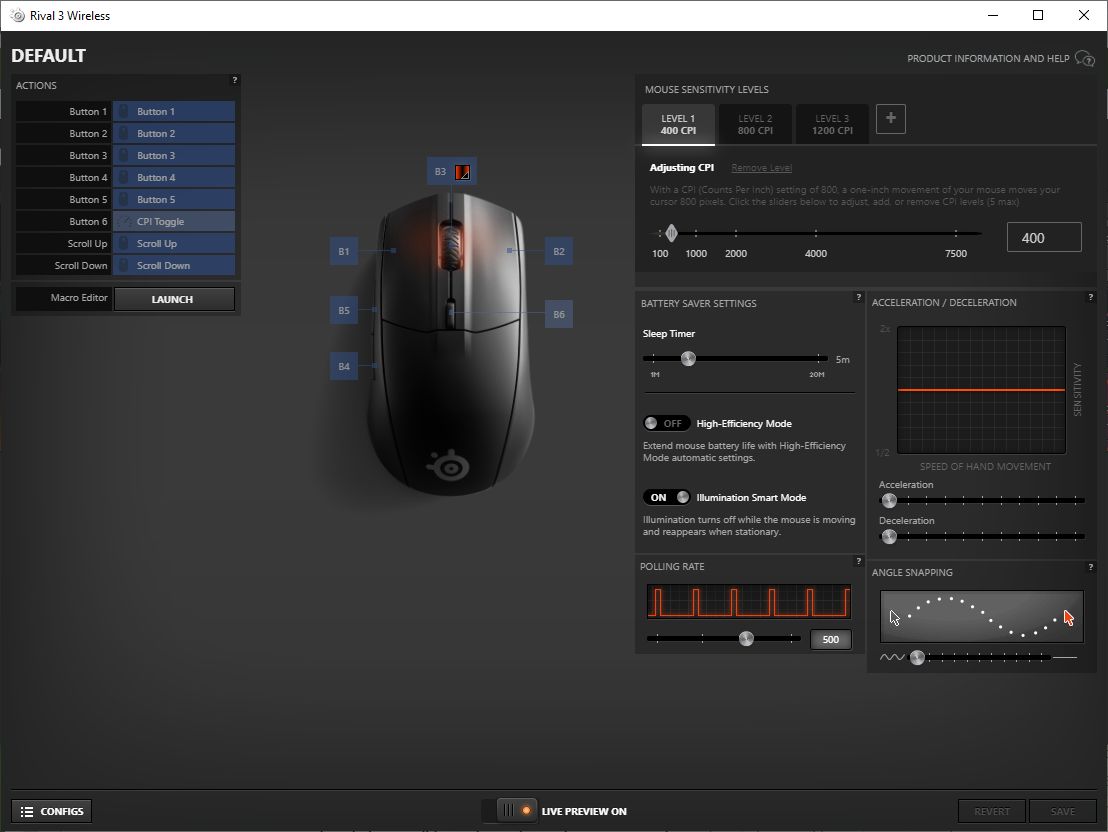The width and height of the screenshot is (1108, 832).
Task: Toggle High-Efficiency Mode switch
Action: 666,423
